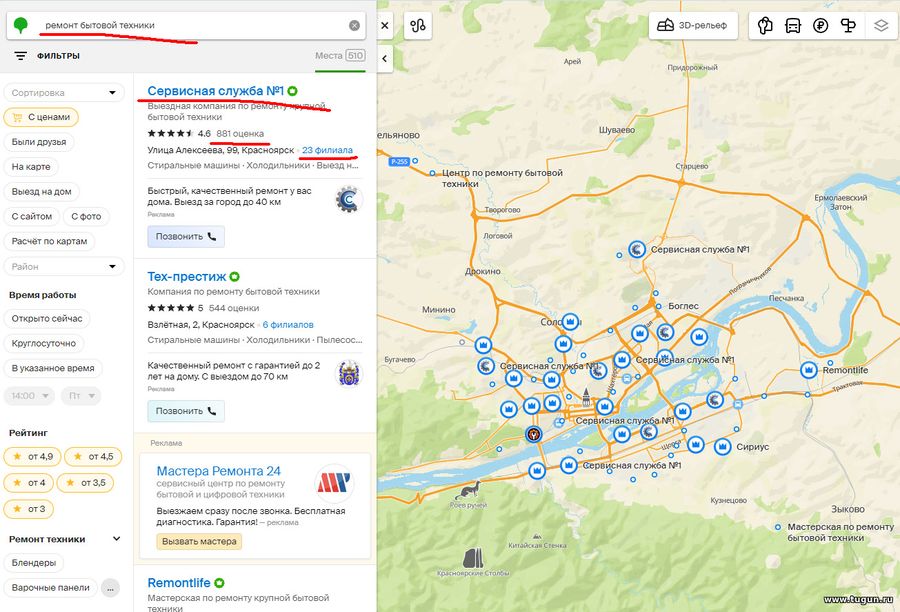Open the Remontlife listing title
This screenshot has height=612, width=900.
point(179,583)
